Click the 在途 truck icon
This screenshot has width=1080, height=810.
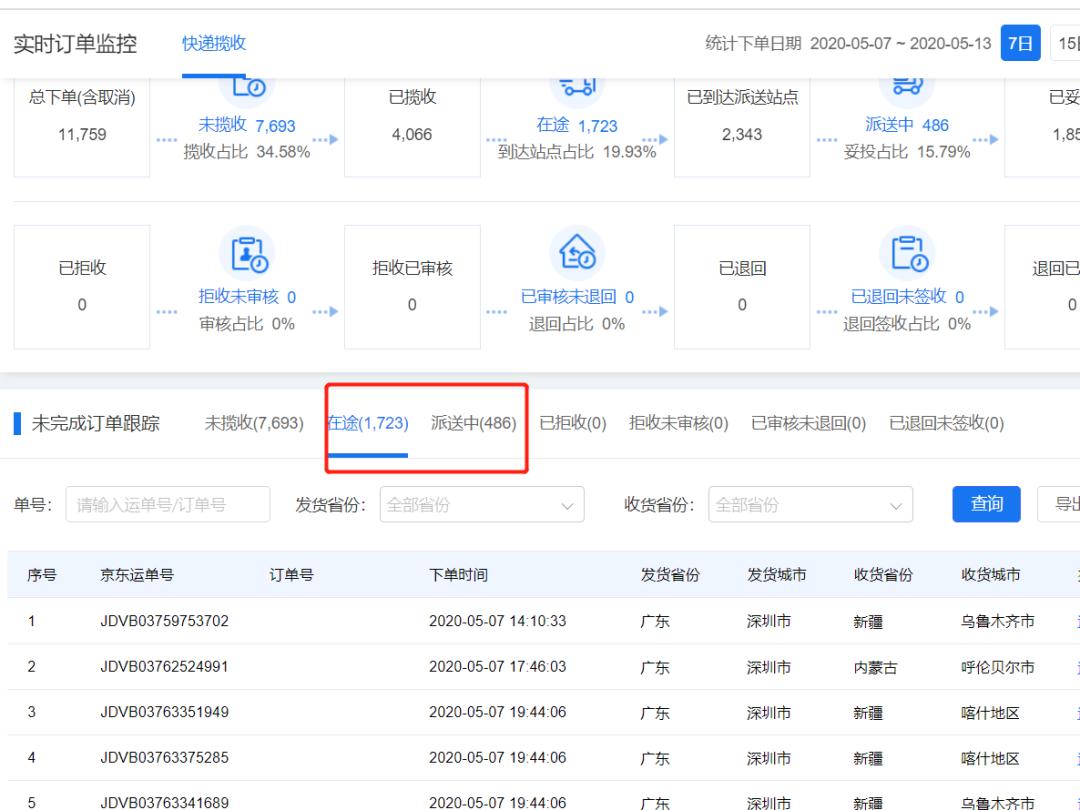pos(578,87)
